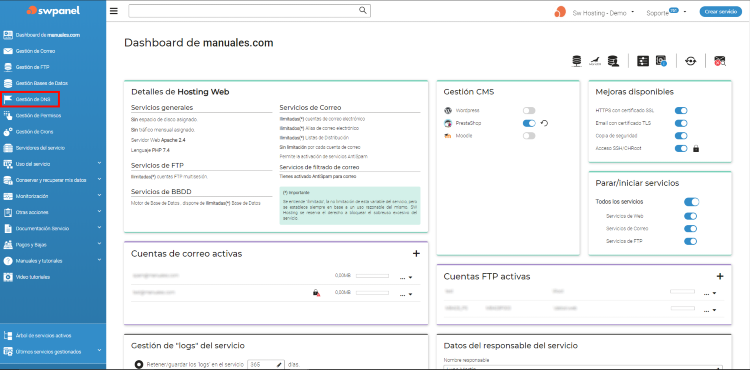Click the Crear servicio button
Viewport: 750px width, 370px height.
click(721, 12)
